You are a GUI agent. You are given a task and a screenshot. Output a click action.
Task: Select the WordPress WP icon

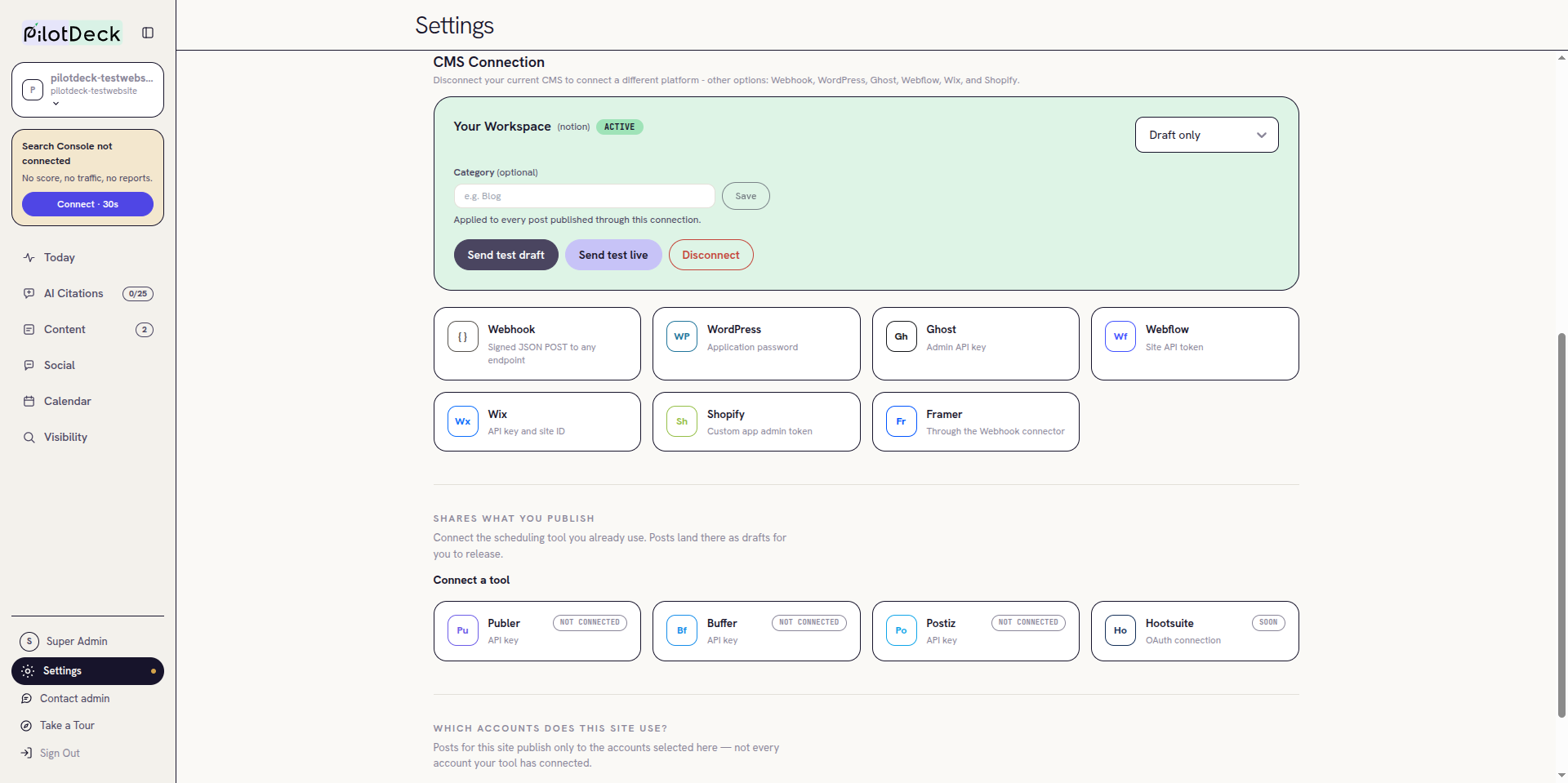(682, 336)
